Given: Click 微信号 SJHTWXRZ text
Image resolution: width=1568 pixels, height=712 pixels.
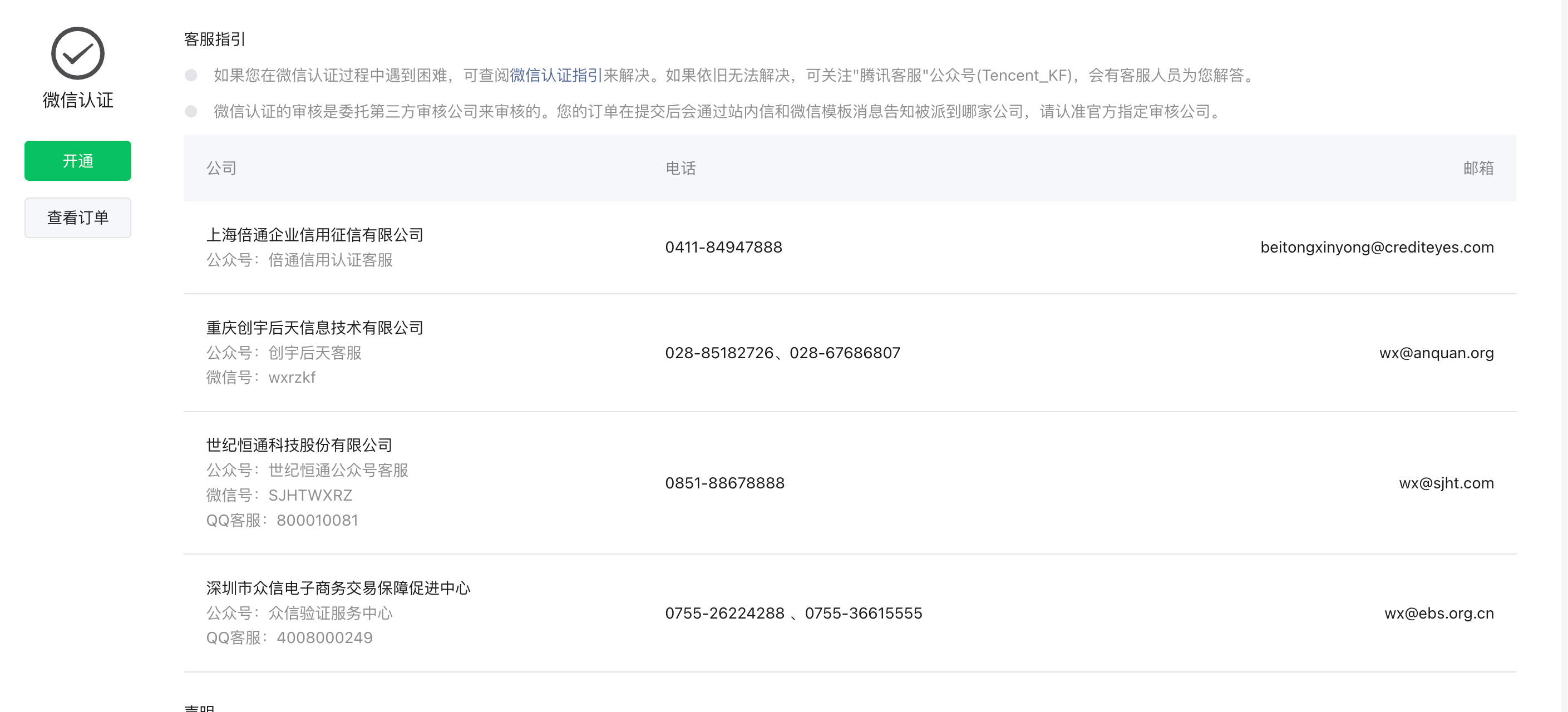Looking at the screenshot, I should [279, 496].
